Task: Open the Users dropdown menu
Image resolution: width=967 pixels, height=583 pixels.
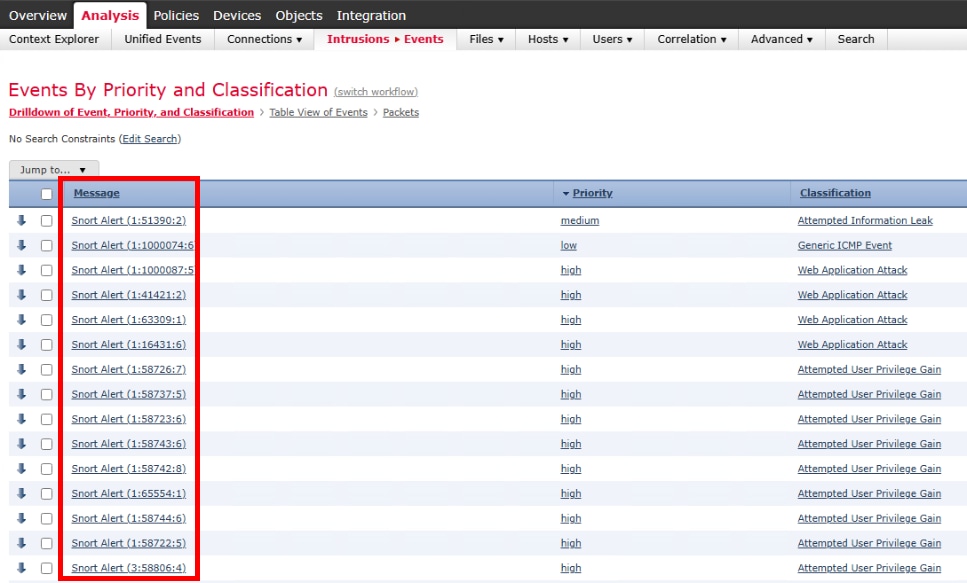Action: (612, 39)
